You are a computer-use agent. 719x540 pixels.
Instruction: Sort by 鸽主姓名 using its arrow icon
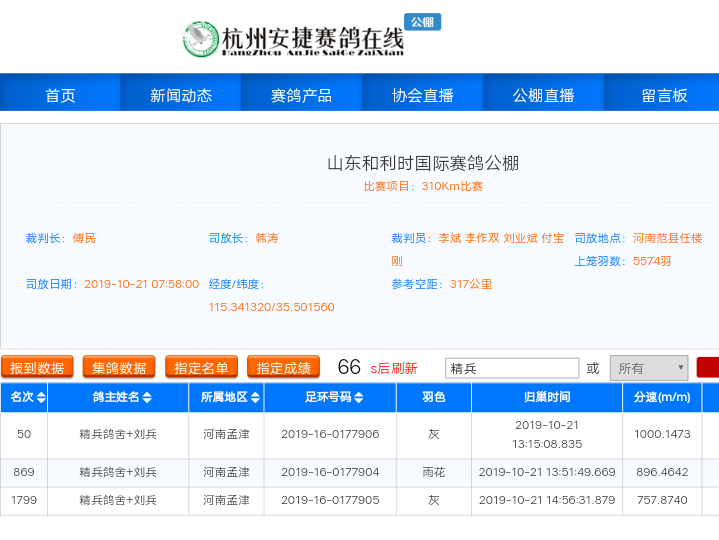(x=147, y=397)
